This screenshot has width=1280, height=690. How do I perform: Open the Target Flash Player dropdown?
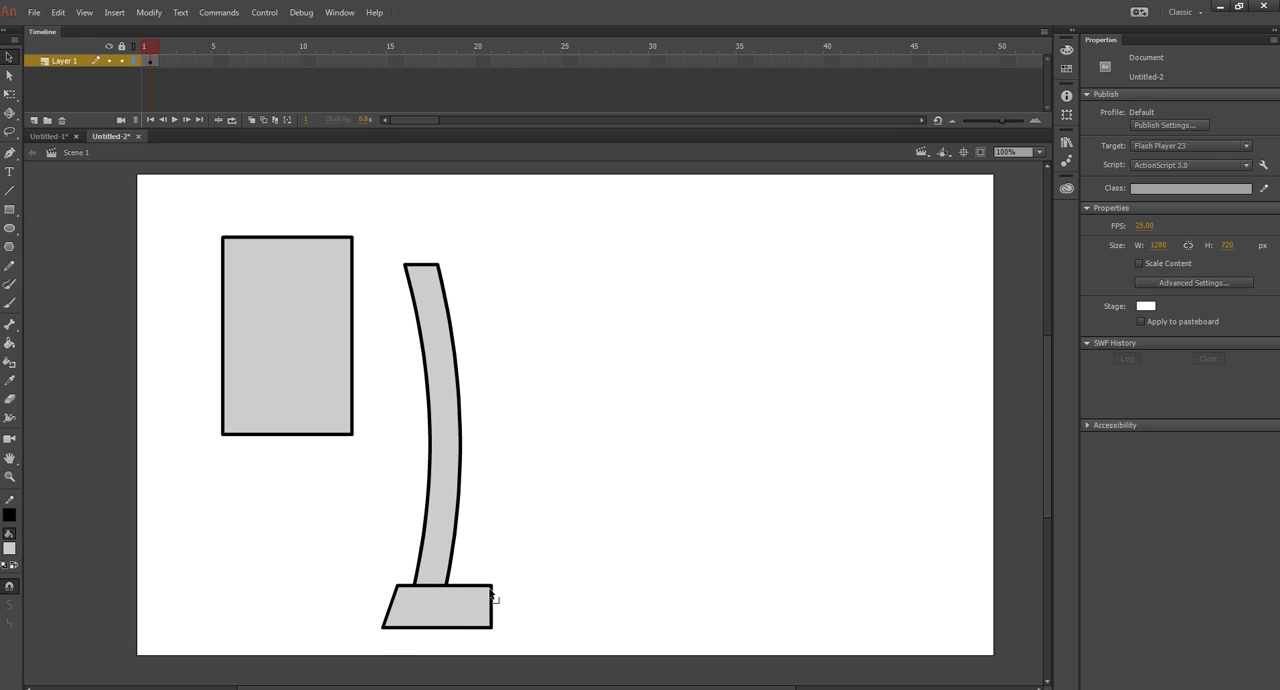[x=1191, y=146]
